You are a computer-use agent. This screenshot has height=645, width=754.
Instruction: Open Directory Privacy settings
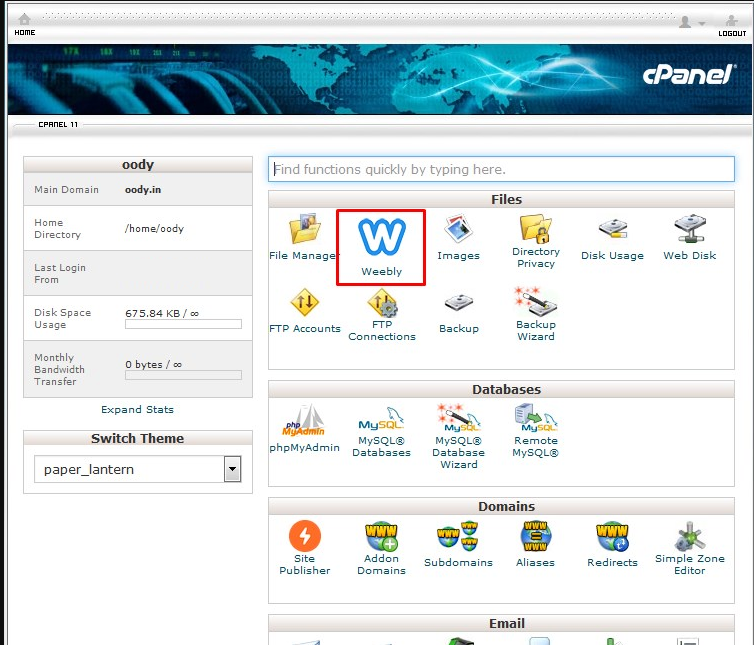click(536, 228)
